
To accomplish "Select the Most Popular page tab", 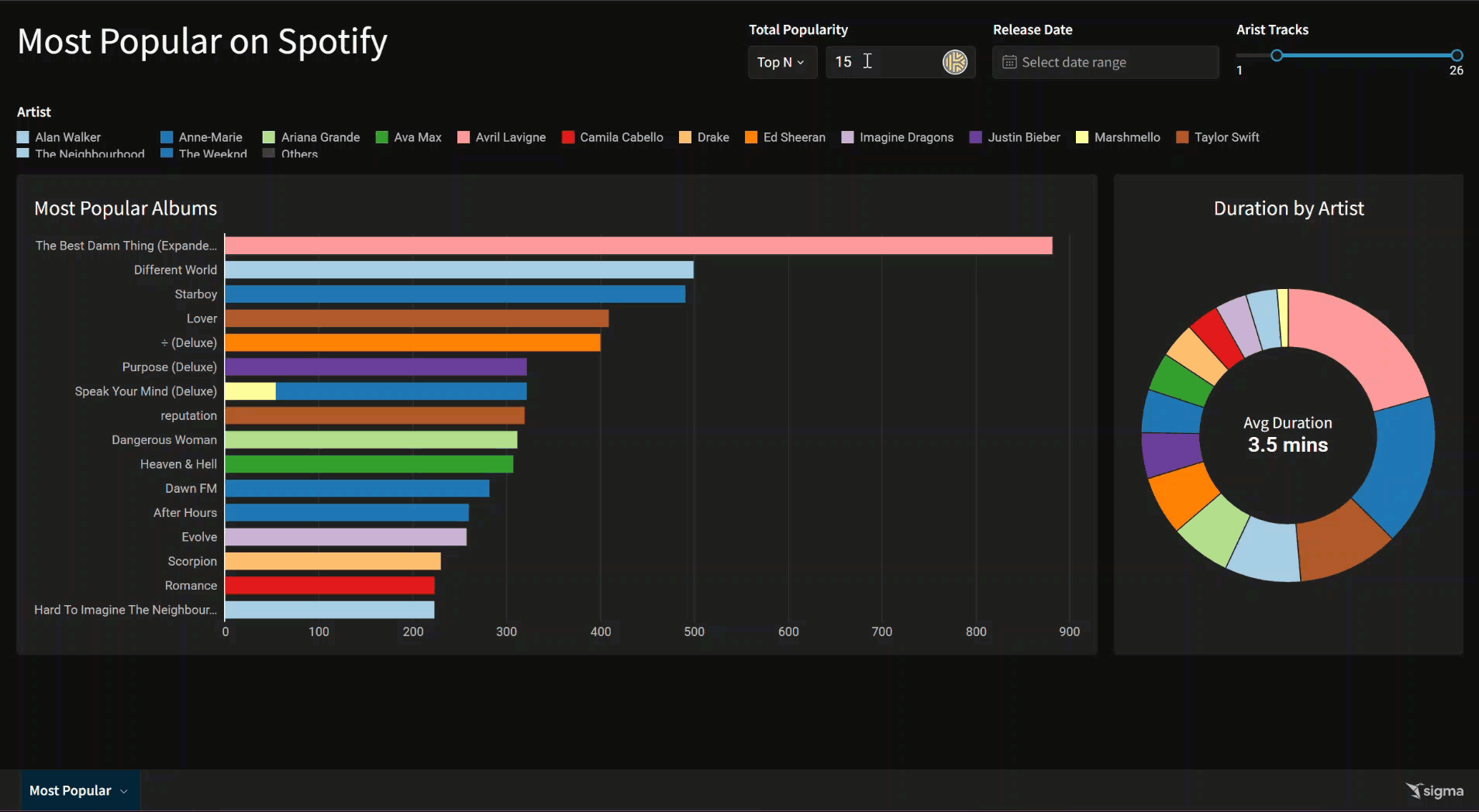I will (x=71, y=790).
